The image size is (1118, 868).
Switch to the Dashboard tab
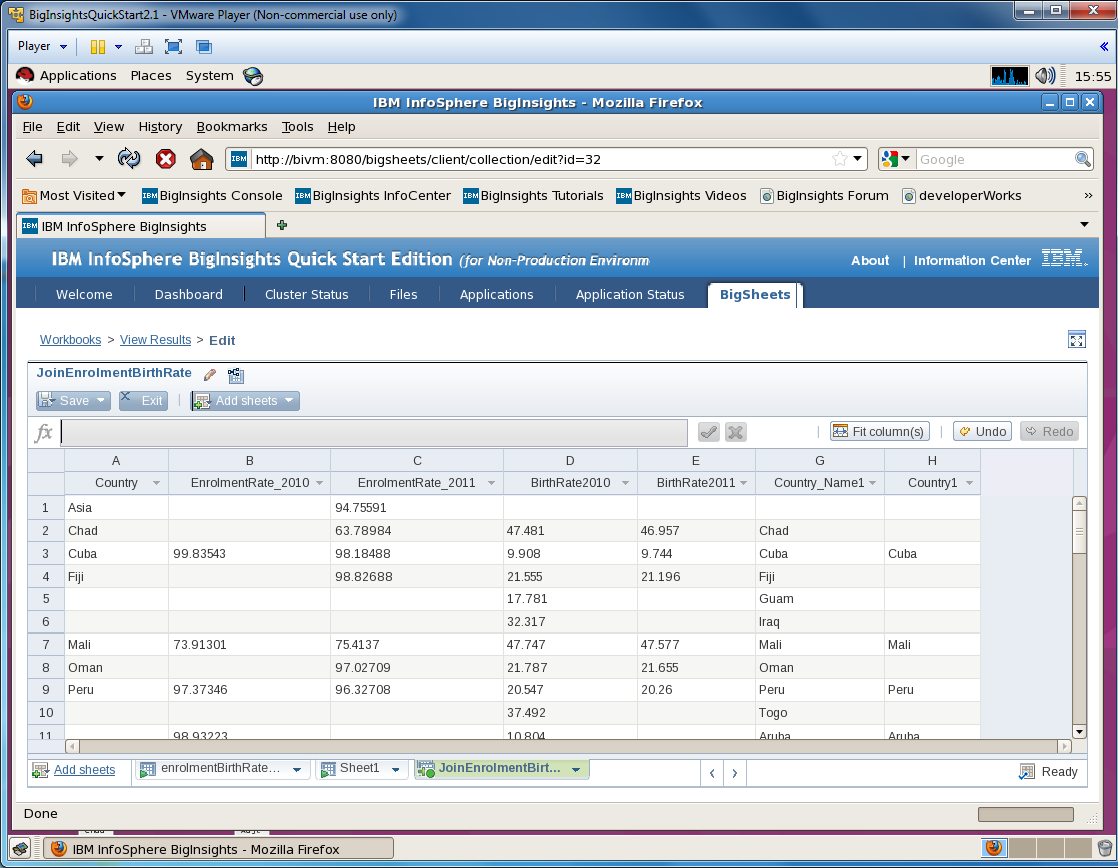tap(188, 294)
